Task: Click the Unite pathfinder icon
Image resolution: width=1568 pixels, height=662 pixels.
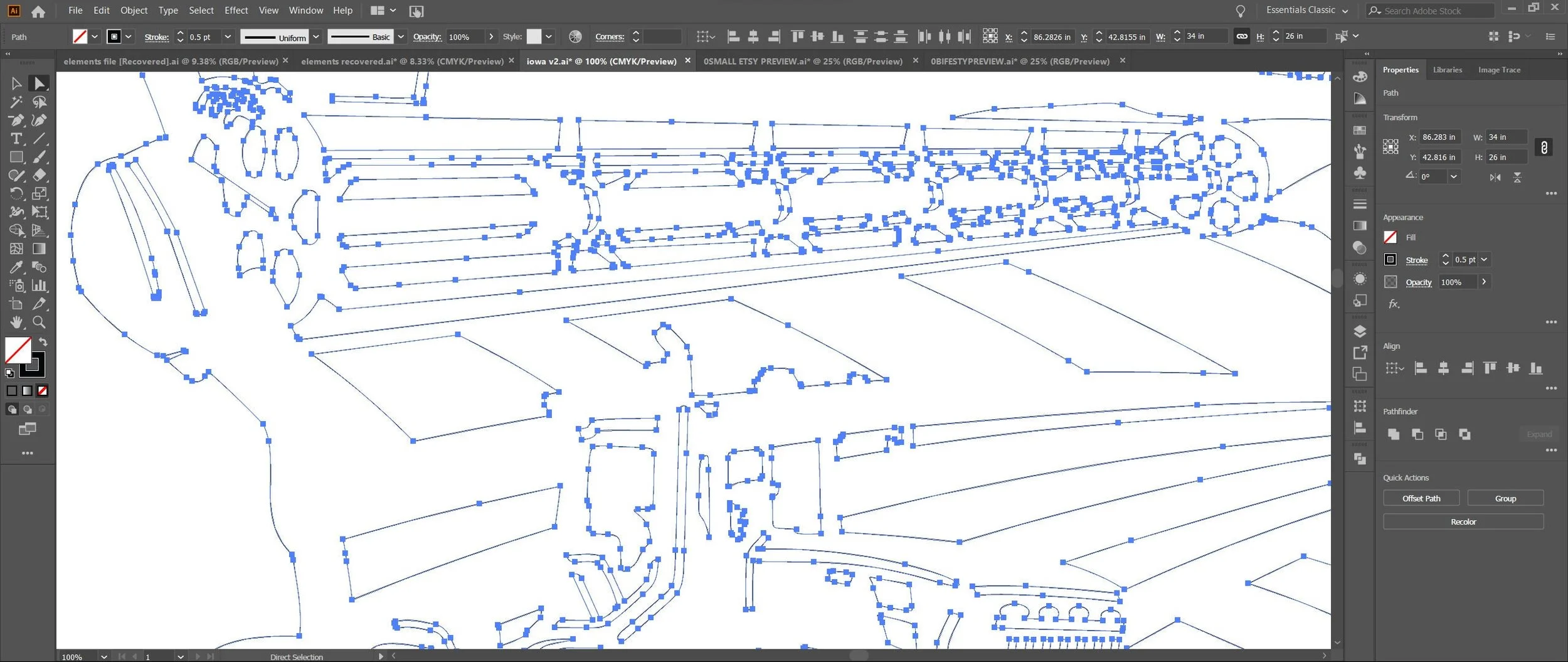Action: 1393,434
